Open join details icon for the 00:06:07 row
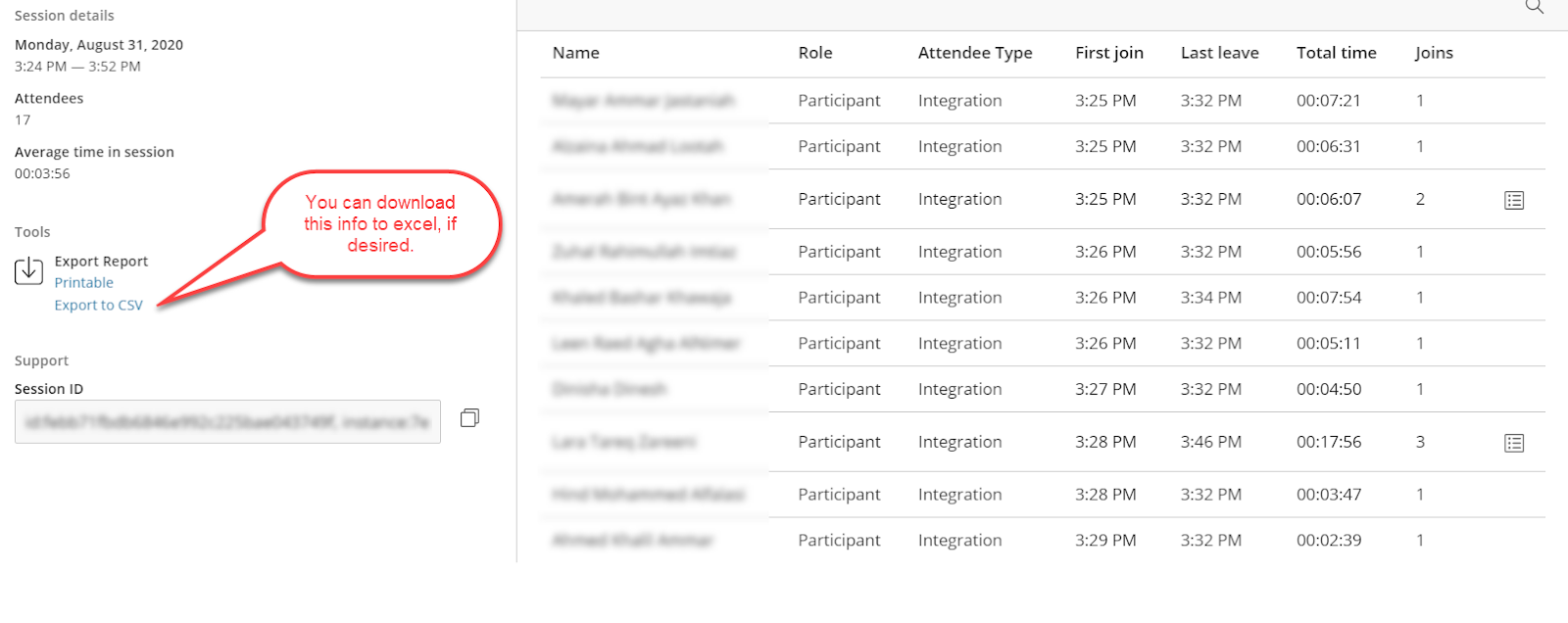This screenshot has height=623, width=1568. click(x=1514, y=200)
